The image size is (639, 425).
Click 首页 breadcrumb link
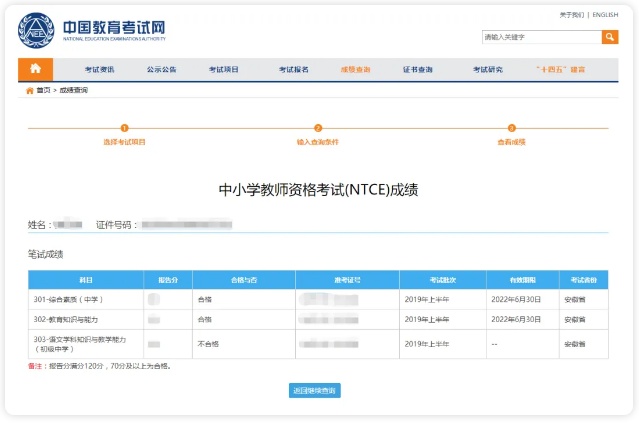(x=43, y=90)
